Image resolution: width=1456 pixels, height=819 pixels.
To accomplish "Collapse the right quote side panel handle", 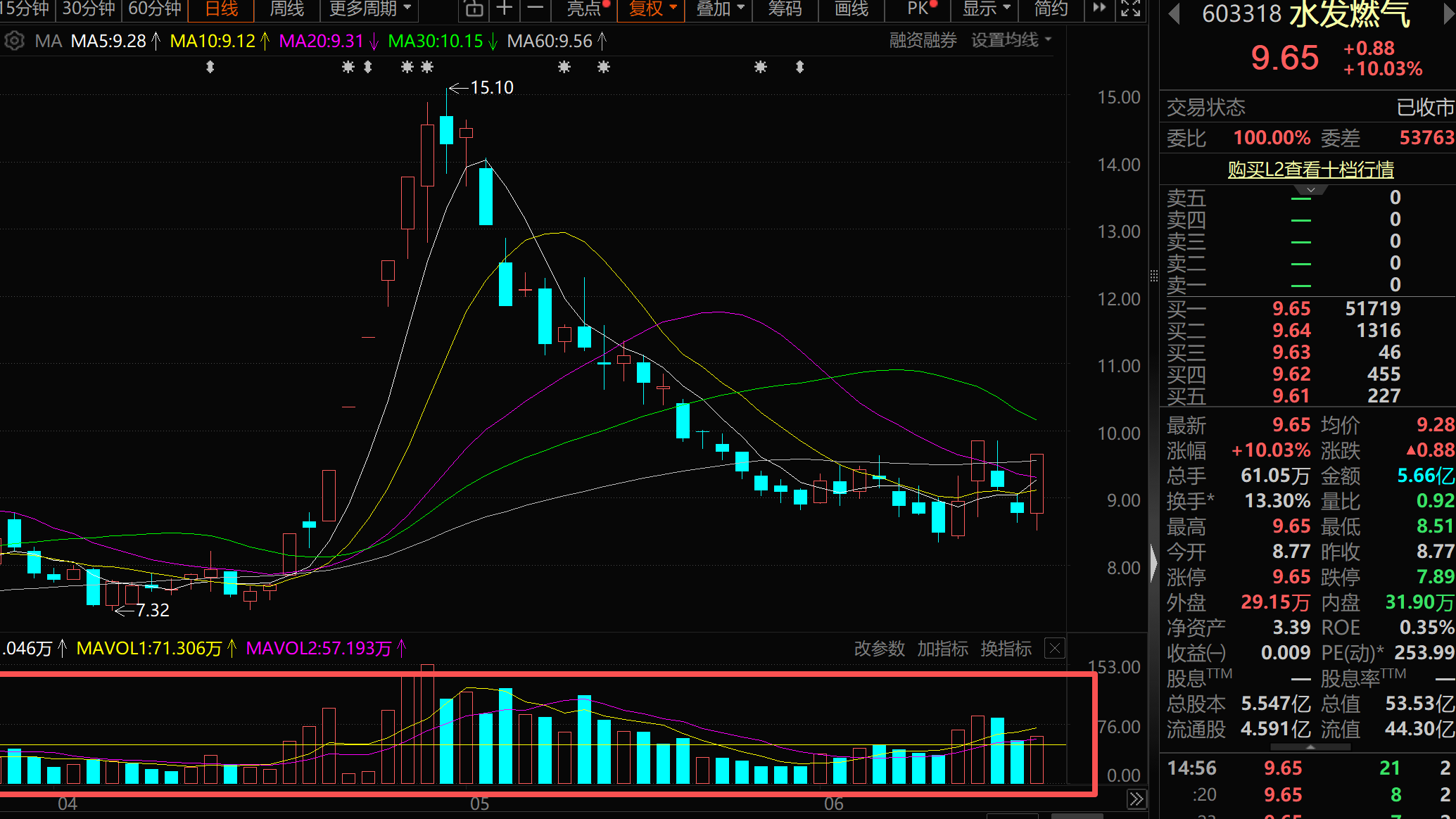I will (x=1154, y=563).
